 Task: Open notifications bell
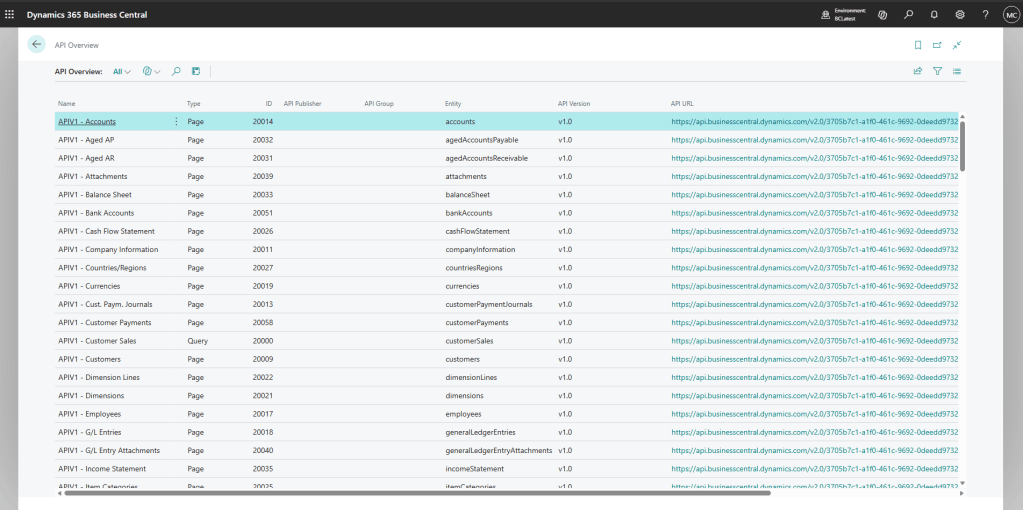click(934, 14)
